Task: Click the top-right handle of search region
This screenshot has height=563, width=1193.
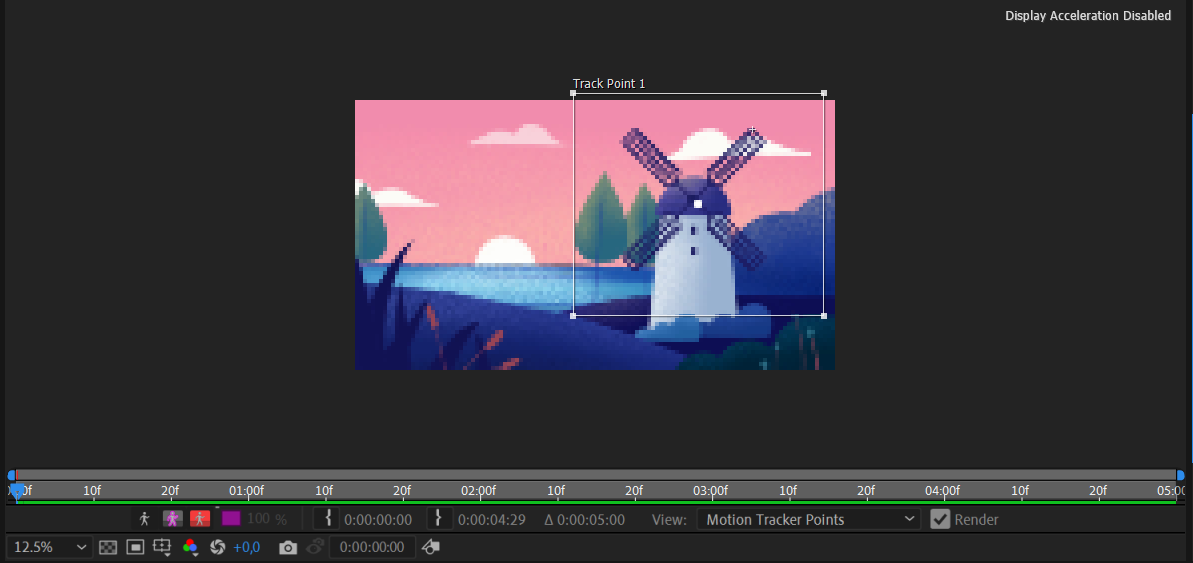Action: (x=824, y=94)
